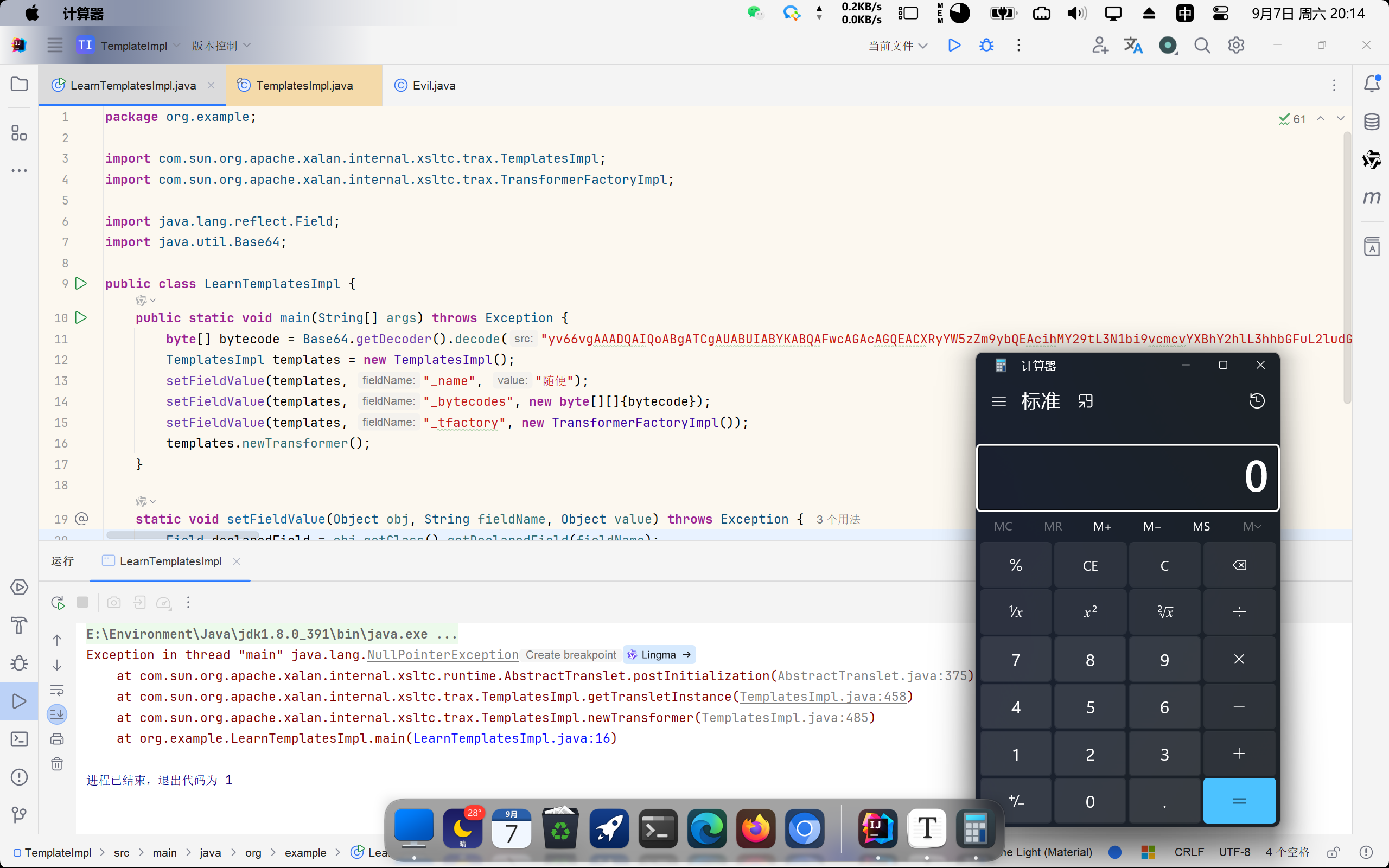Switch to the Evil.java tab
Screen dimensions: 1389x868
[434, 86]
